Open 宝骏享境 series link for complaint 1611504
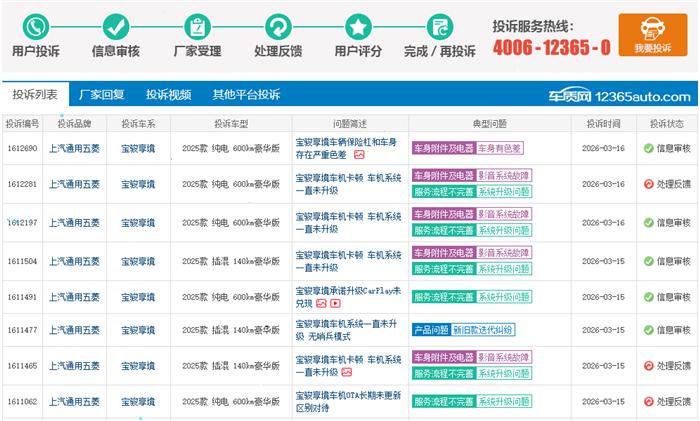The image size is (700, 421). [138, 261]
